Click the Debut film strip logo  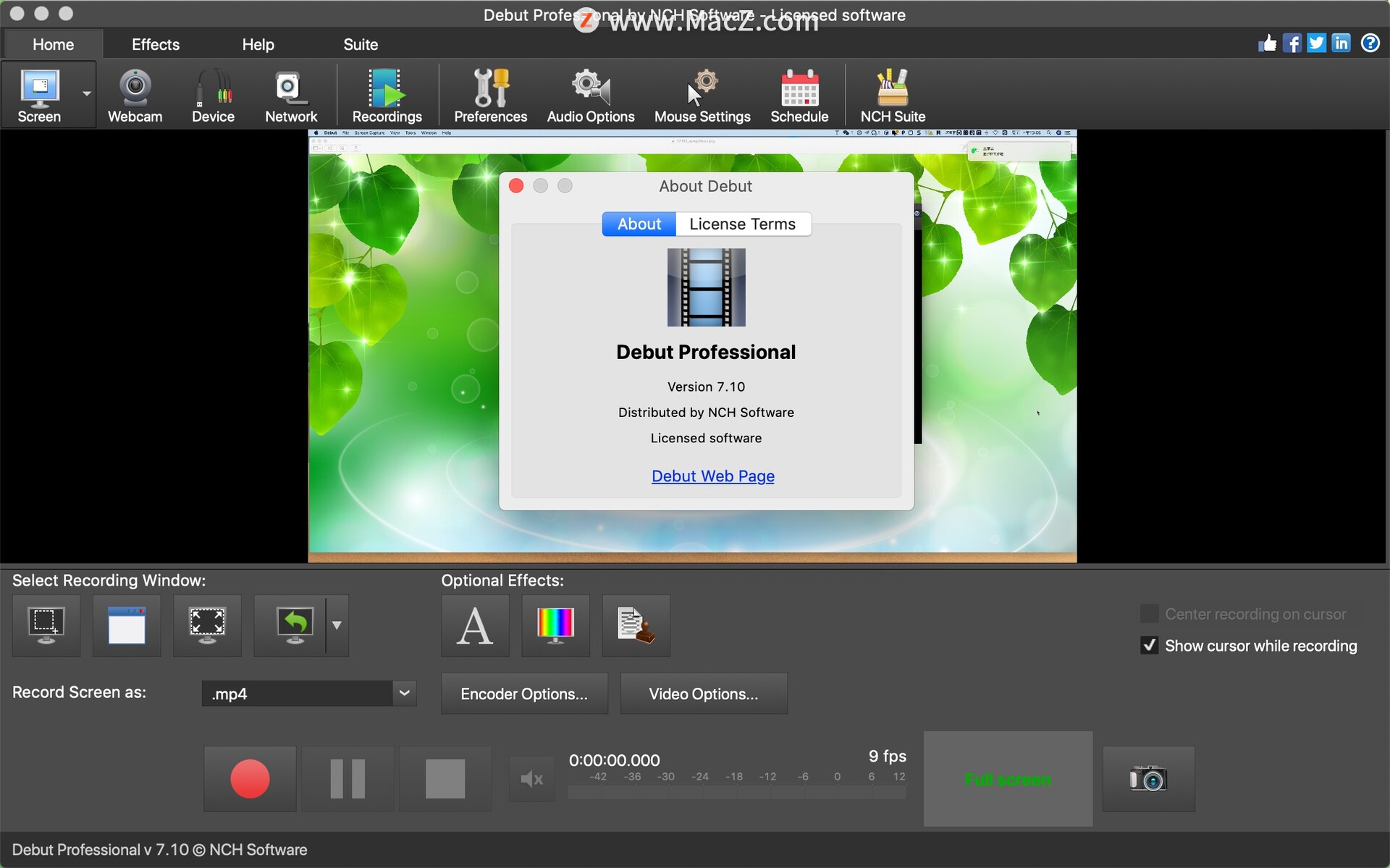(706, 287)
